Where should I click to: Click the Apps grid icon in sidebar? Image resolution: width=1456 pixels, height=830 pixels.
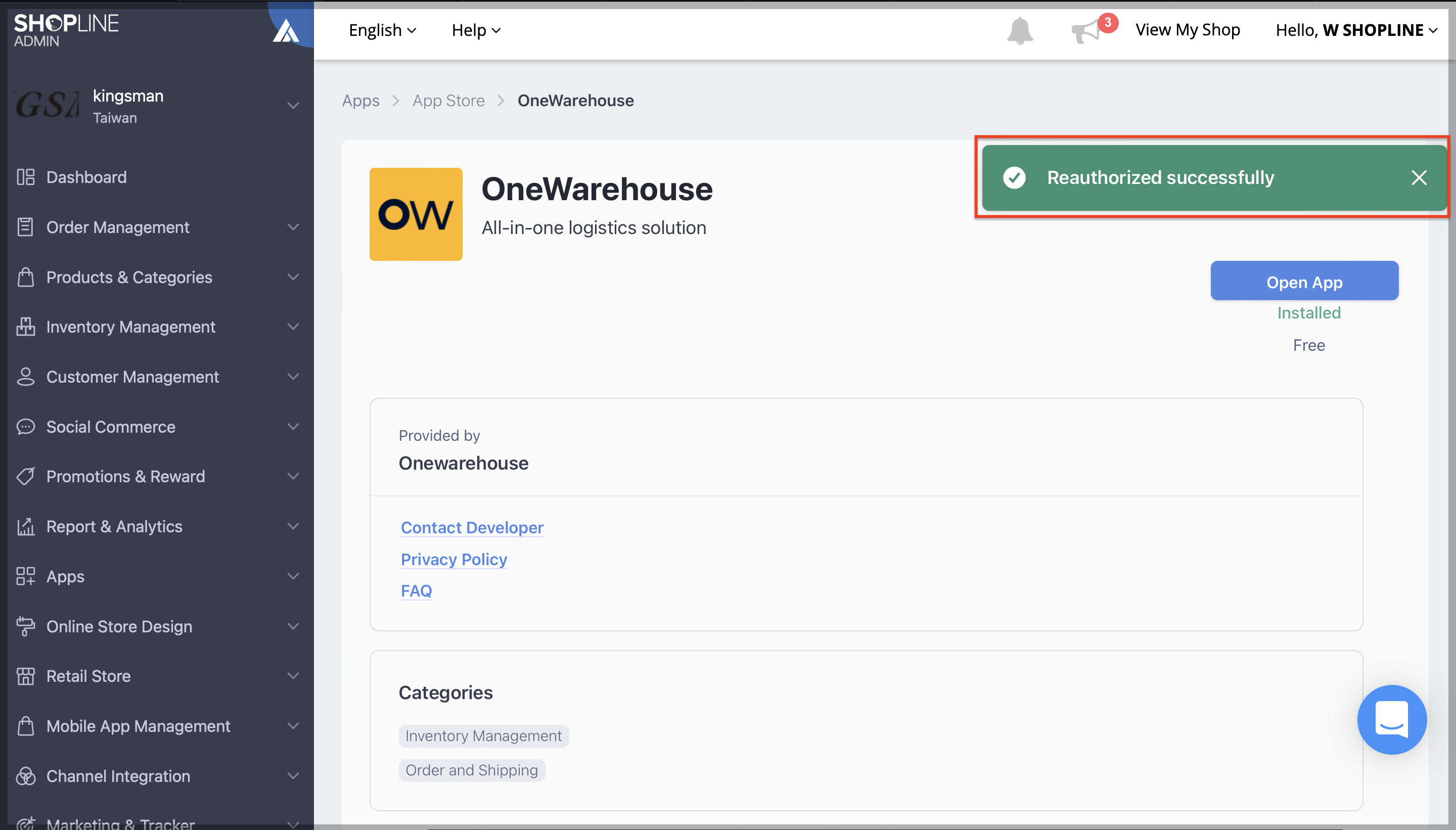coord(25,576)
